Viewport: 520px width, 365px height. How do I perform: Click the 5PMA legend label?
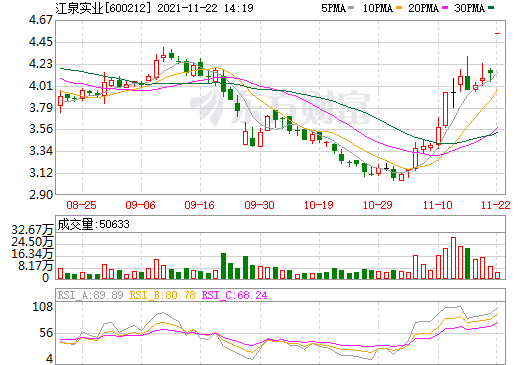333,8
